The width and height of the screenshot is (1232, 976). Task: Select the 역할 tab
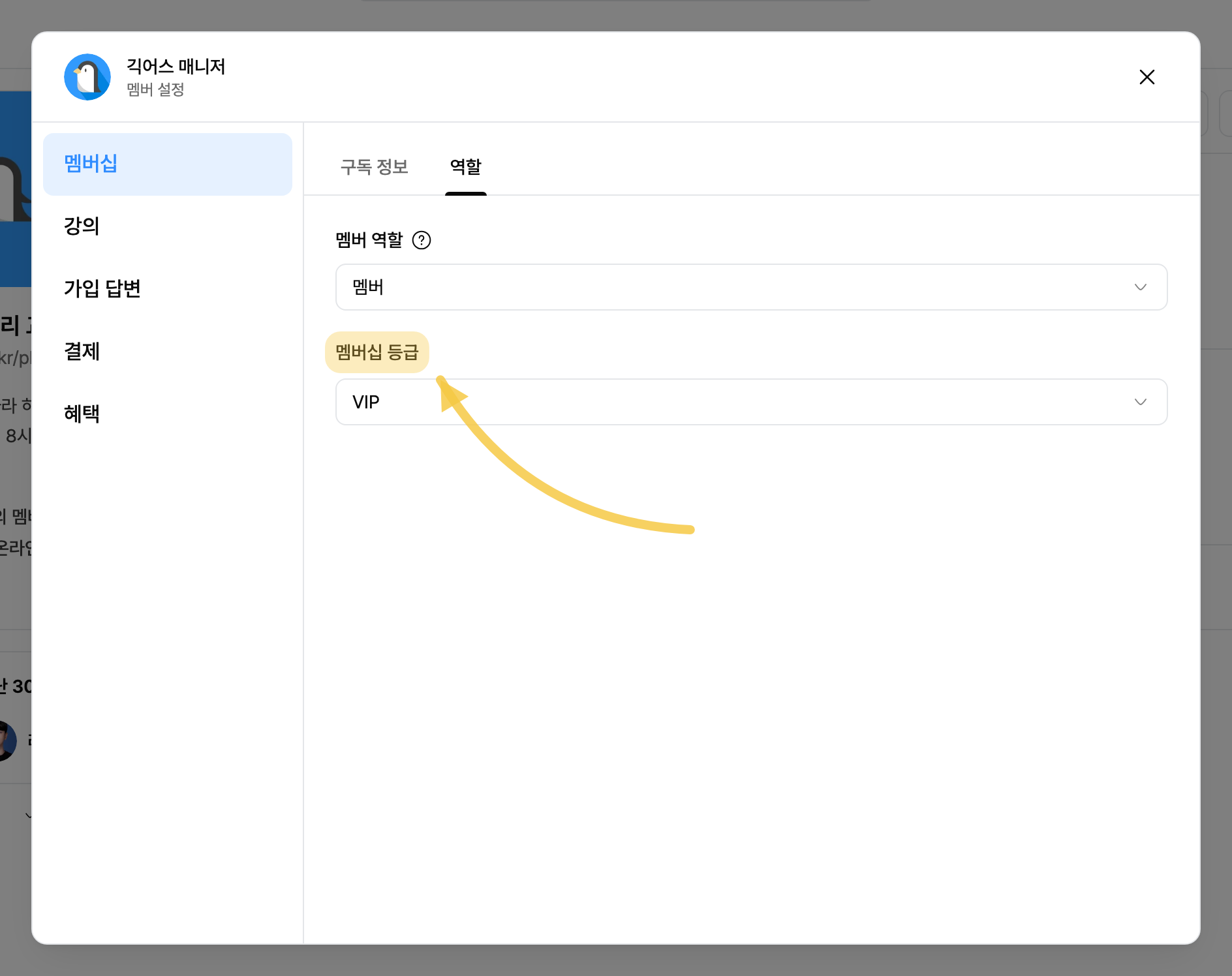466,167
